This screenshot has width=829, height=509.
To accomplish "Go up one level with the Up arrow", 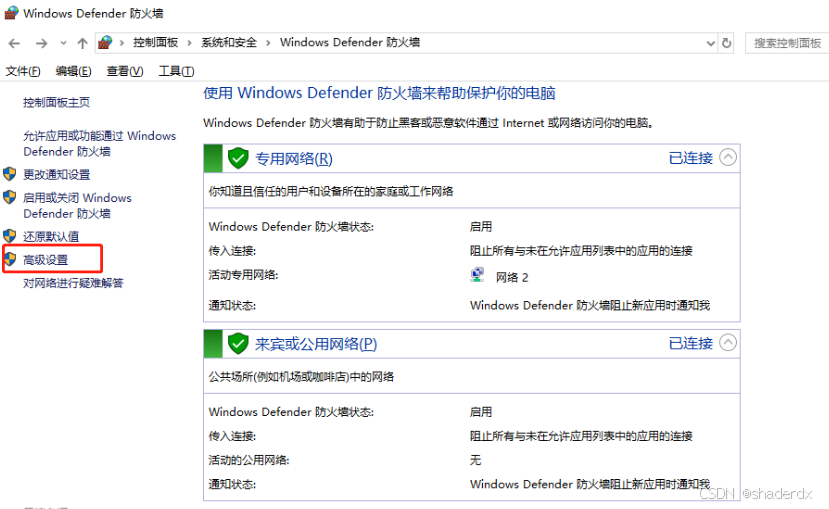I will point(82,43).
